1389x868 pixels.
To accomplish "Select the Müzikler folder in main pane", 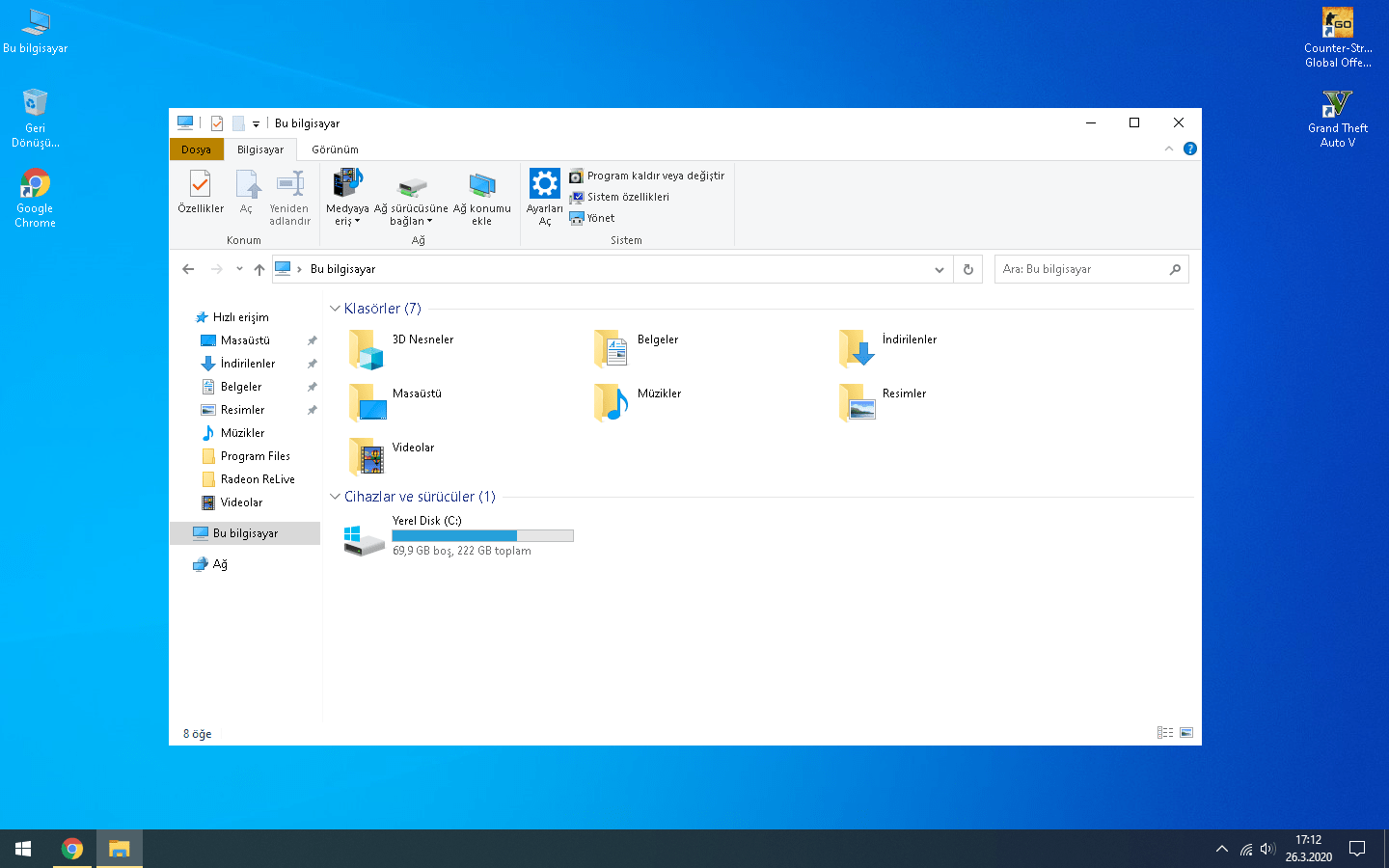I will tap(639, 402).
